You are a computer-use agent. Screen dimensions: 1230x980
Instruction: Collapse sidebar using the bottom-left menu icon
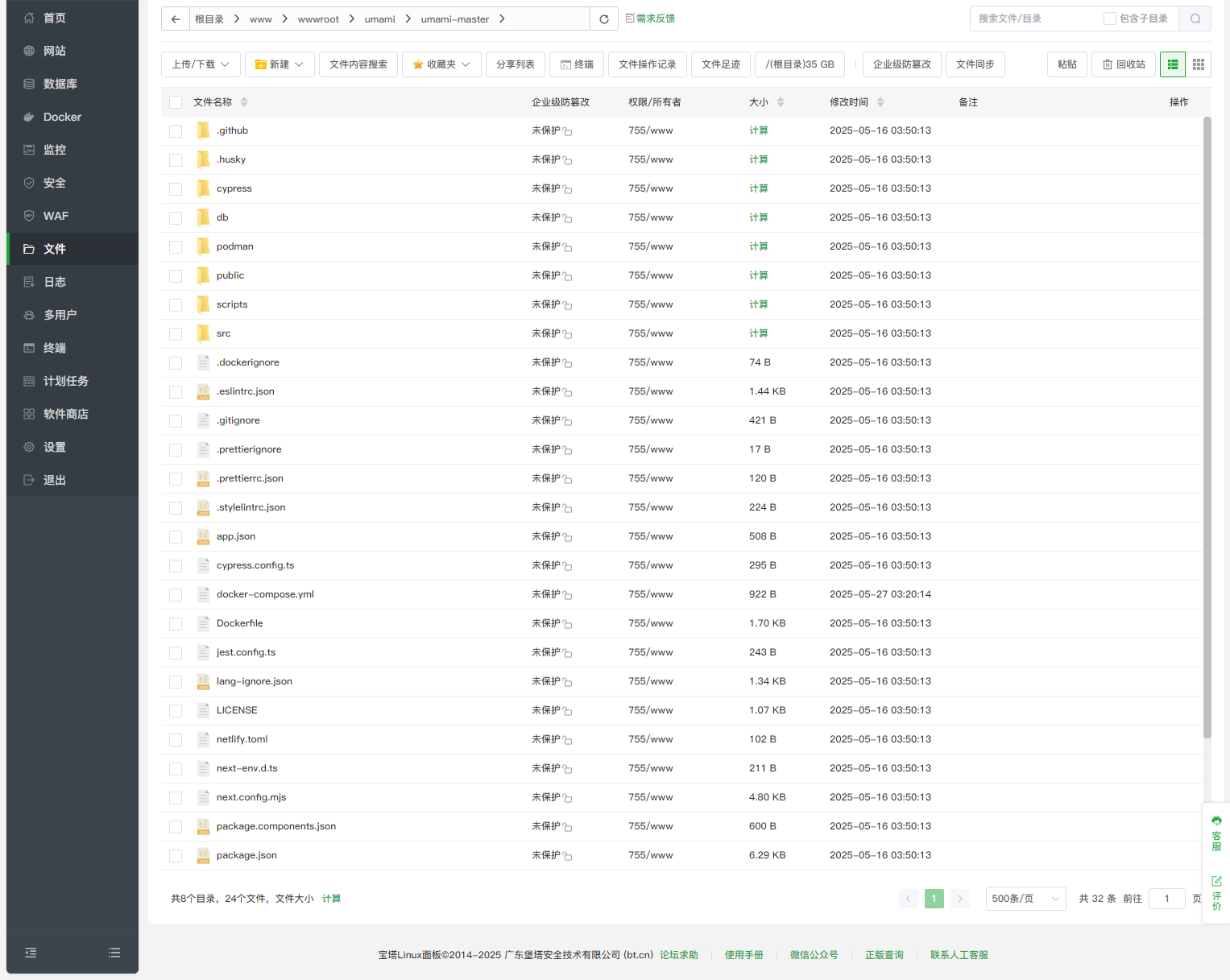pos(31,953)
